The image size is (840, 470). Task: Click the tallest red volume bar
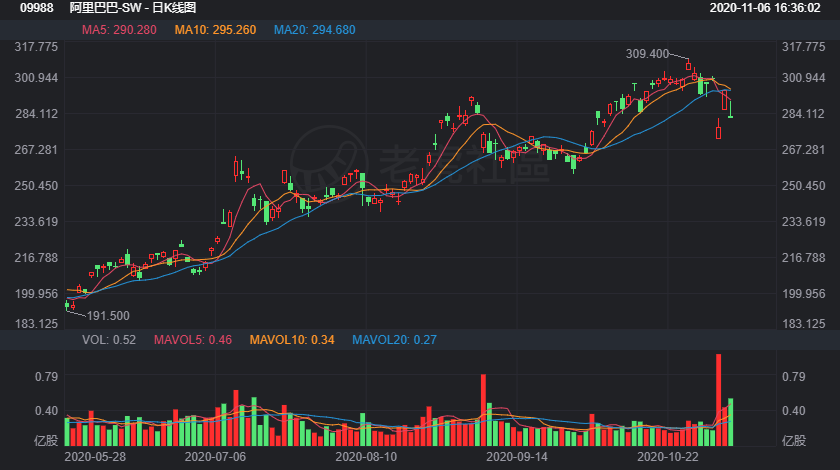718,400
